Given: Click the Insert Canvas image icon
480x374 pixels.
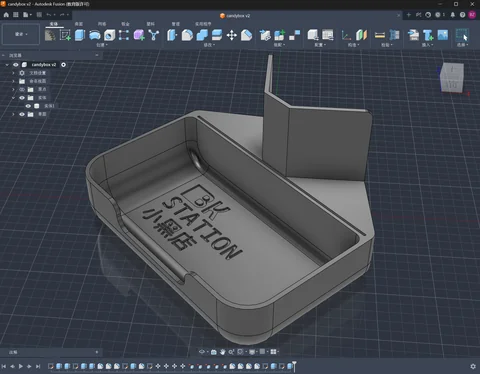Looking at the screenshot, I should tap(443, 35).
